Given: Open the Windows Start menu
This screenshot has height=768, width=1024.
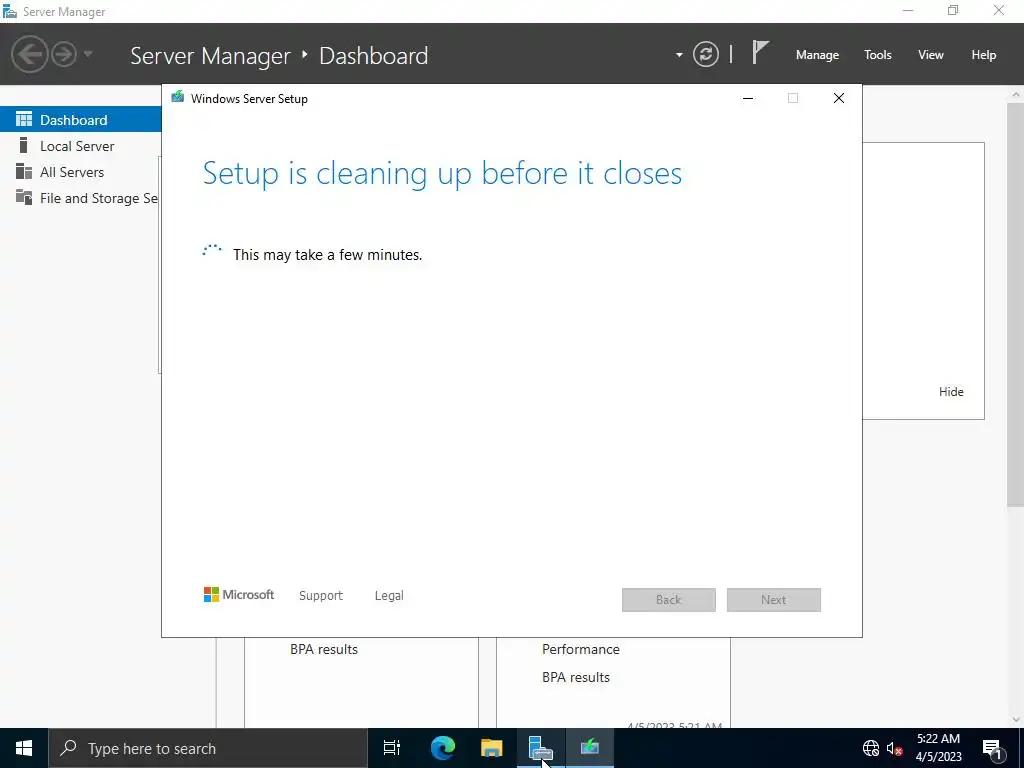Looking at the screenshot, I should click(x=24, y=748).
